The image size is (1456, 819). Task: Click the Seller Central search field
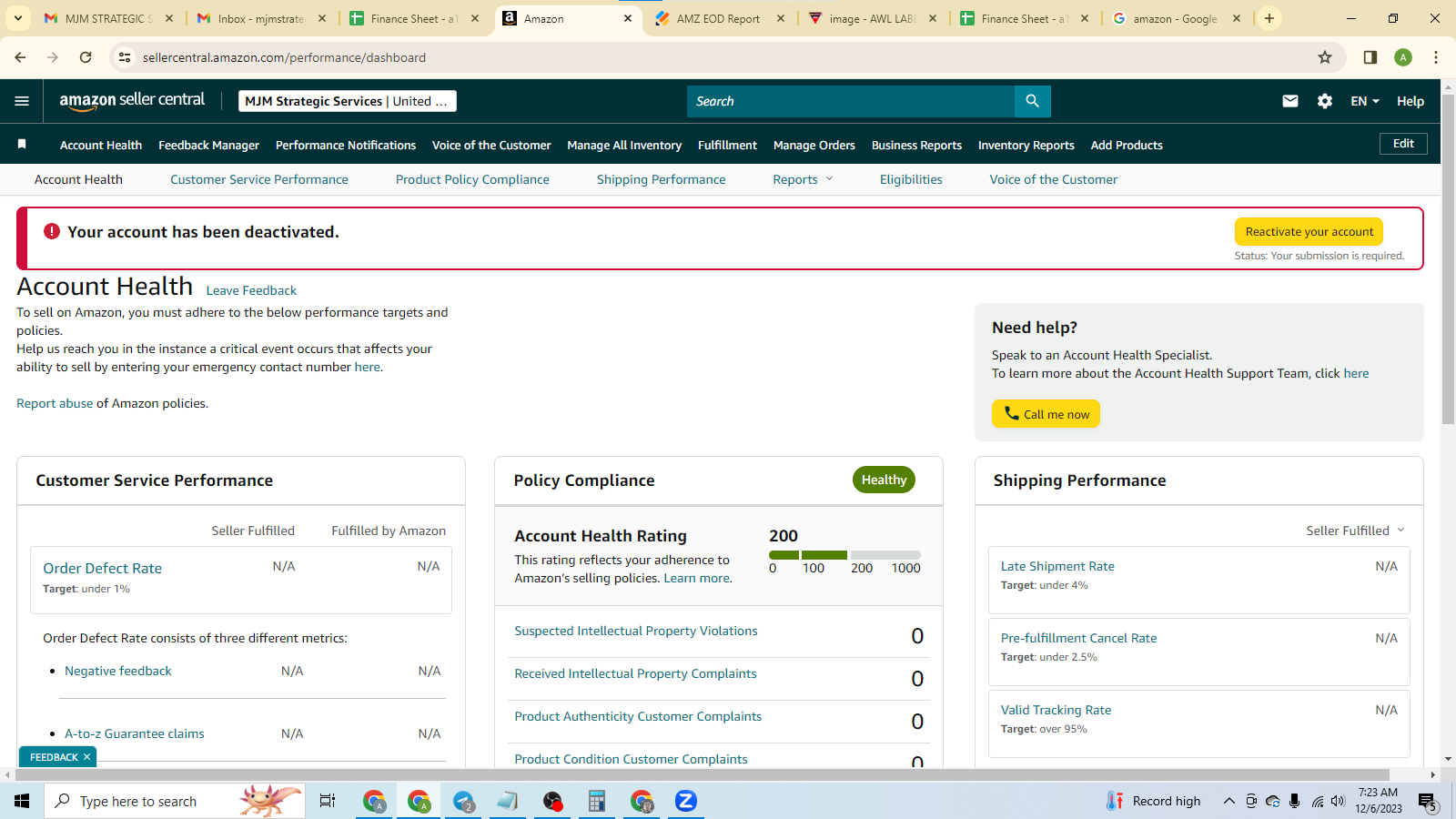click(x=851, y=101)
